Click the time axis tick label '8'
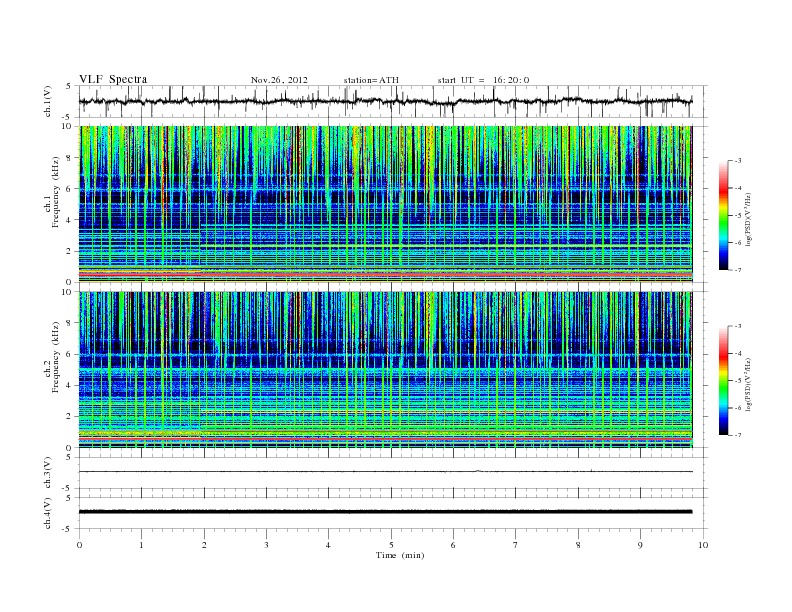Image resolution: width=792 pixels, height=612 pixels. 578,545
